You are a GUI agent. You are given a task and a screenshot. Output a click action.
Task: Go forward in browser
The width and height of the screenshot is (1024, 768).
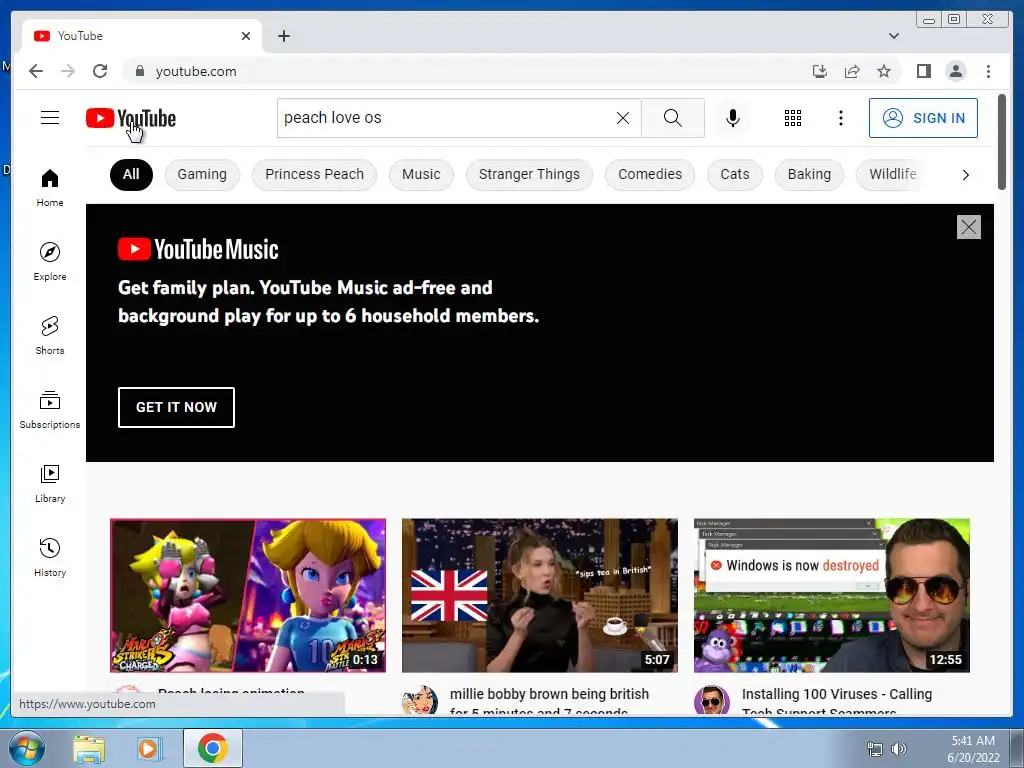(68, 71)
